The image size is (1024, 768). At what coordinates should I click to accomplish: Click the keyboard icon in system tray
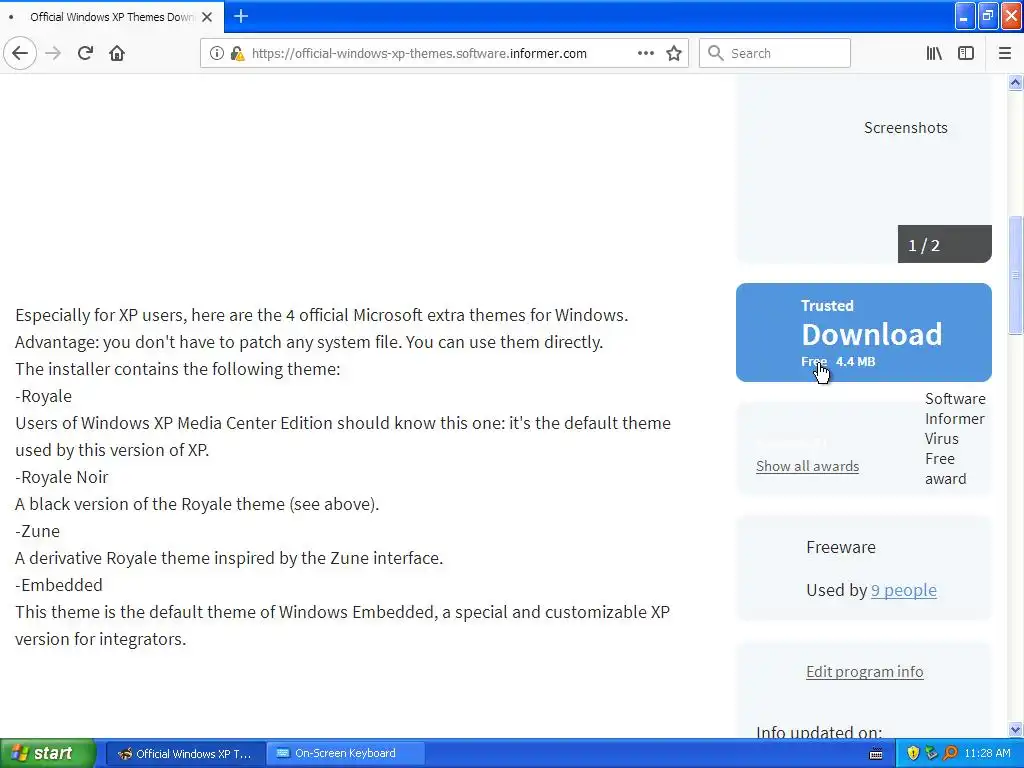coord(876,754)
